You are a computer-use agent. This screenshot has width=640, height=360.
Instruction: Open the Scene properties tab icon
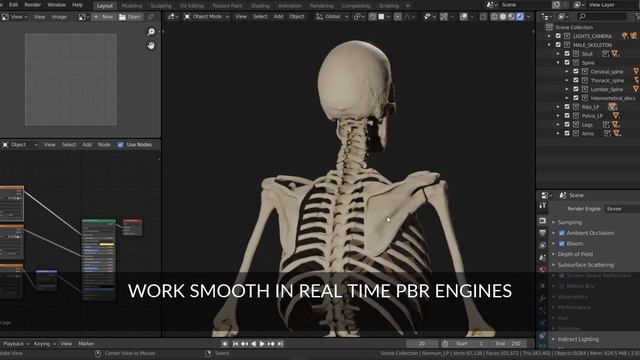[x=542, y=258]
